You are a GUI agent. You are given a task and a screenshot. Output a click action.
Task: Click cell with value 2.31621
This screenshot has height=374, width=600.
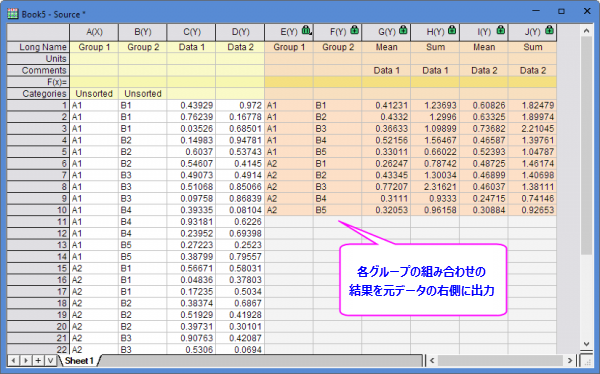pos(435,186)
